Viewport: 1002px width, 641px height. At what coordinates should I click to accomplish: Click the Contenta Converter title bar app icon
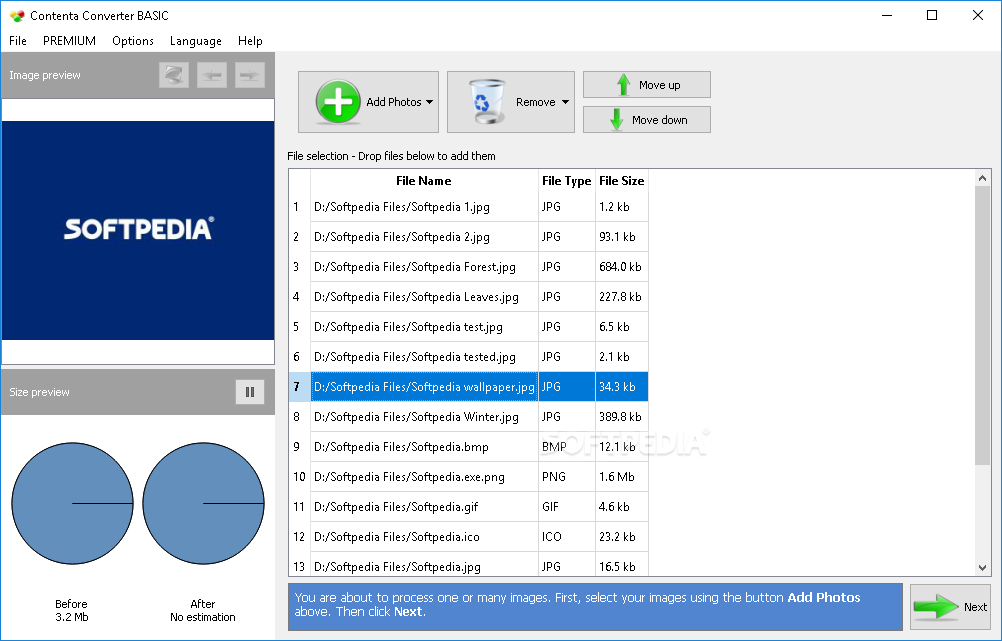[x=17, y=16]
